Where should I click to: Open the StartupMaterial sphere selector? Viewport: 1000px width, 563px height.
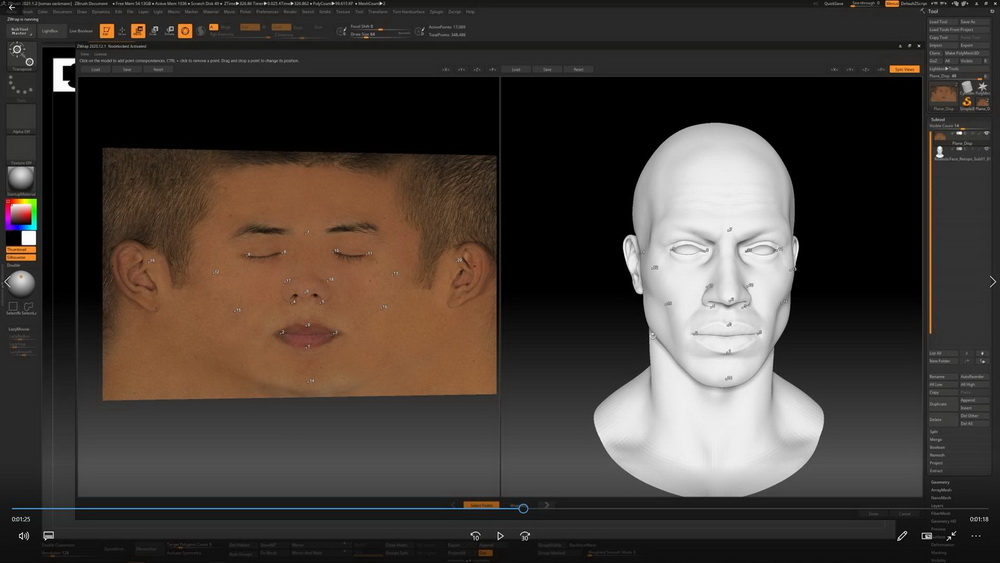(21, 181)
